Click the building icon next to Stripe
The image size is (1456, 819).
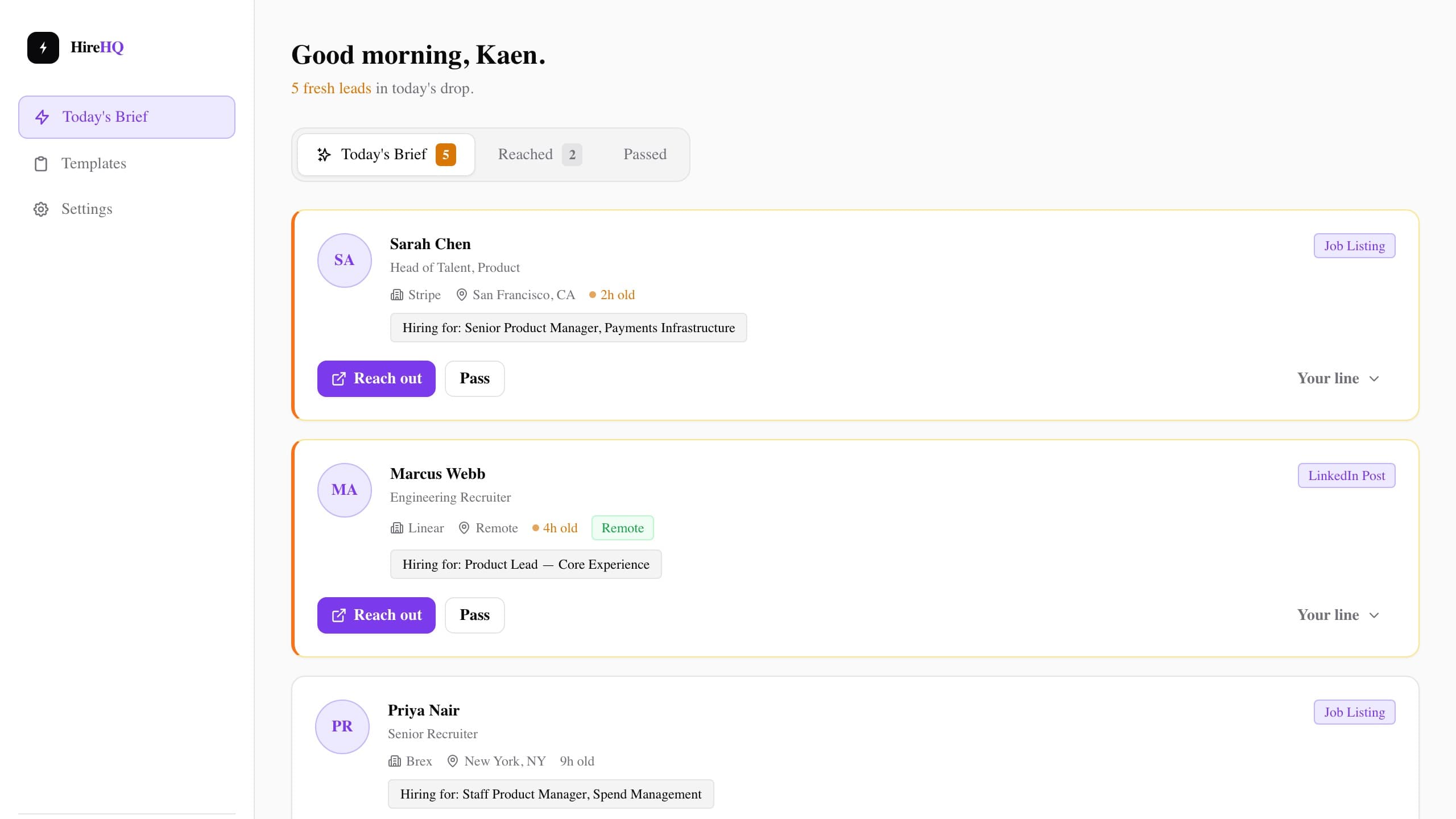coord(397,295)
